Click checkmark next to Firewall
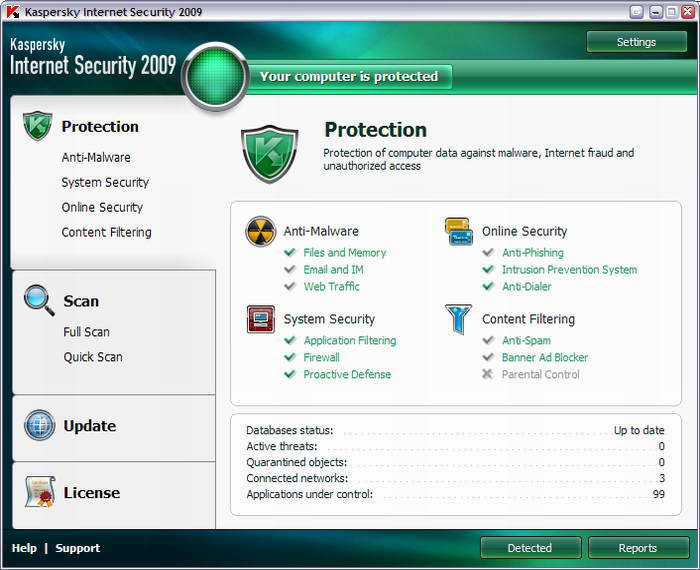The width and height of the screenshot is (700, 570). pyautogui.click(x=290, y=358)
